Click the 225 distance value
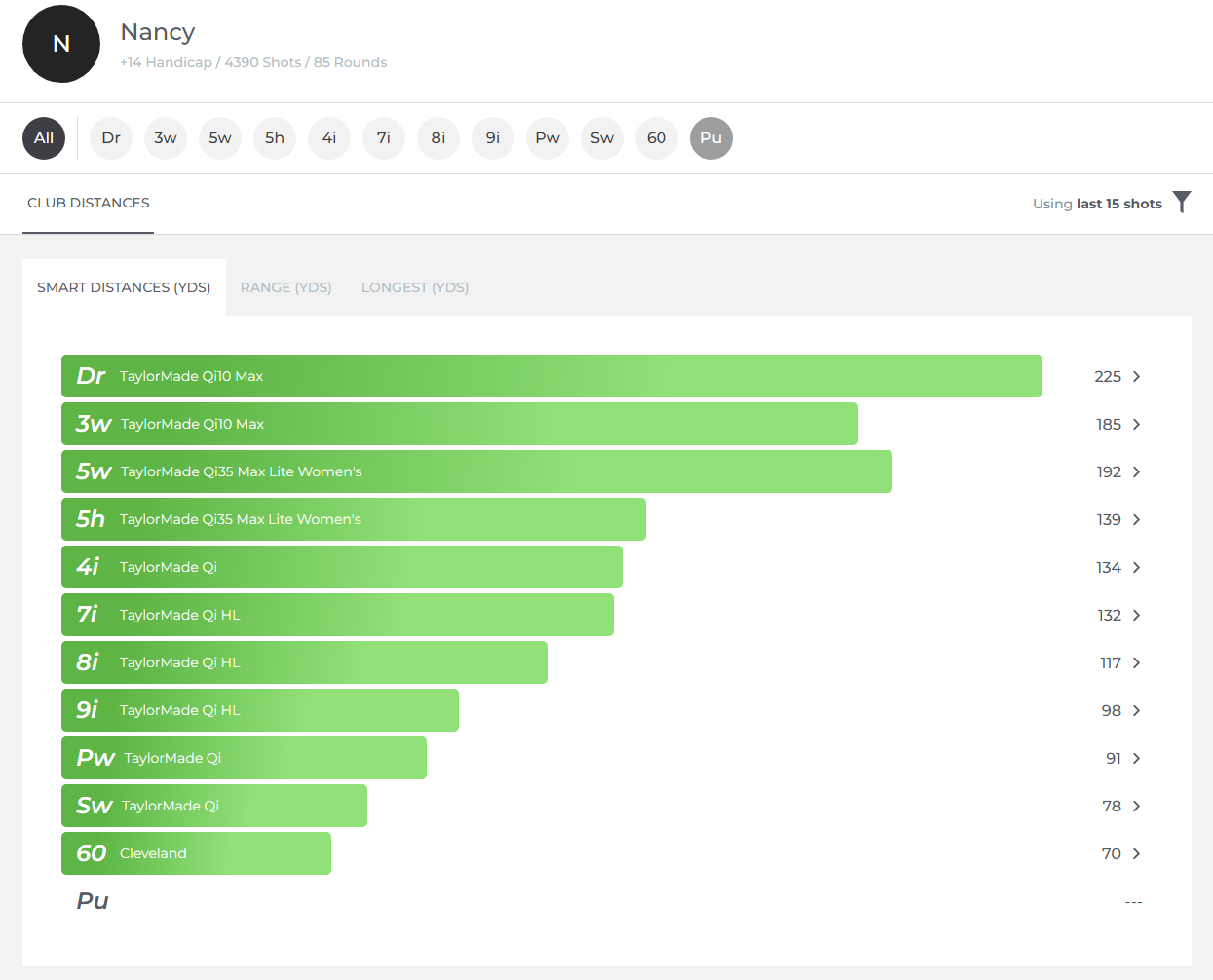 1108,376
